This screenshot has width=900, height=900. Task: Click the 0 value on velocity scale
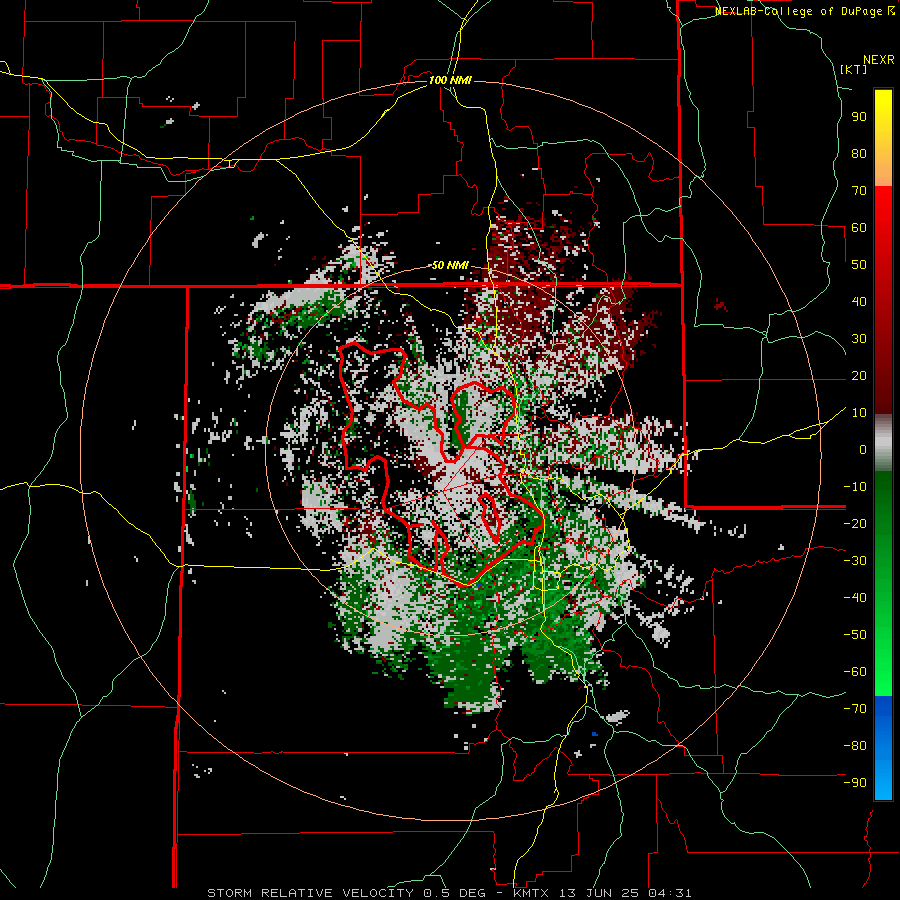coord(863,450)
